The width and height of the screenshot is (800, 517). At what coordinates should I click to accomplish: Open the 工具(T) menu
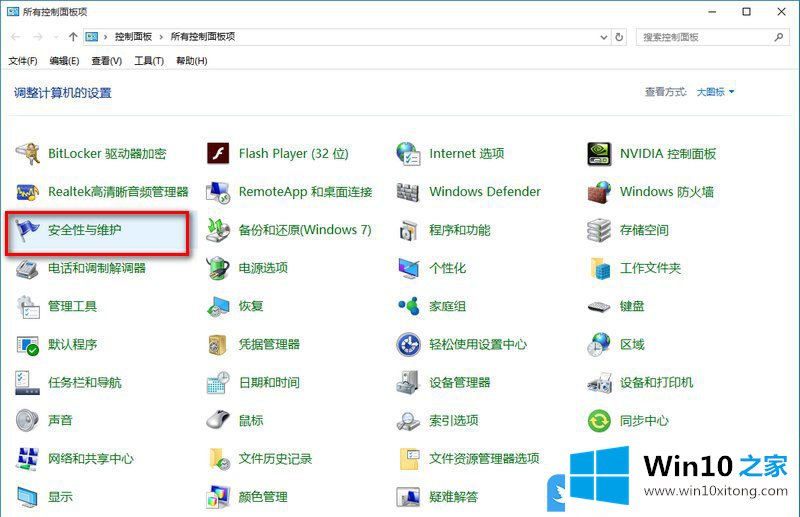pyautogui.click(x=149, y=61)
